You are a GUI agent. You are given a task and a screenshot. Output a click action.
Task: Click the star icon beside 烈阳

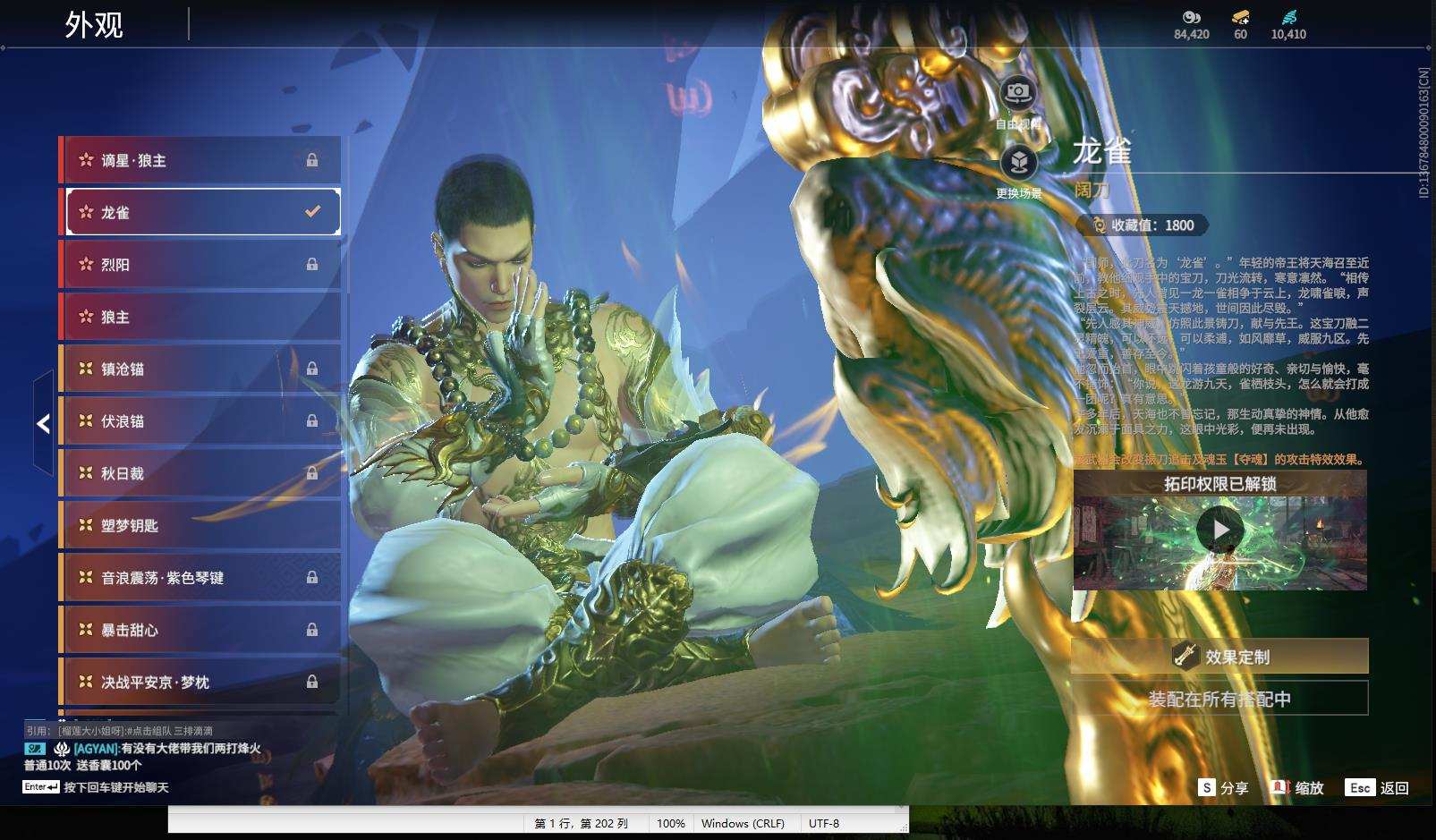86,264
